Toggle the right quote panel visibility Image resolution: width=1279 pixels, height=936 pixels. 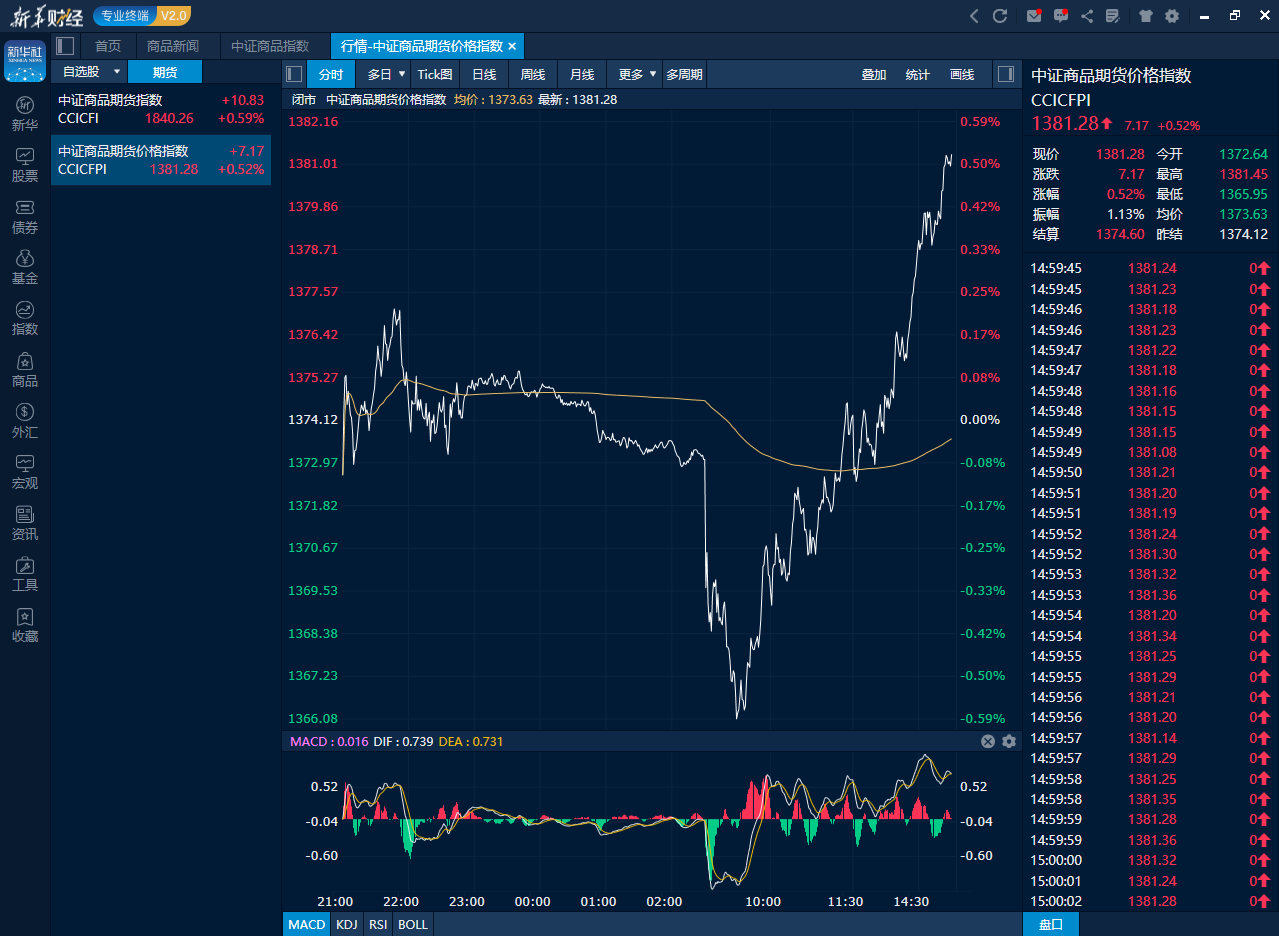tap(1006, 74)
